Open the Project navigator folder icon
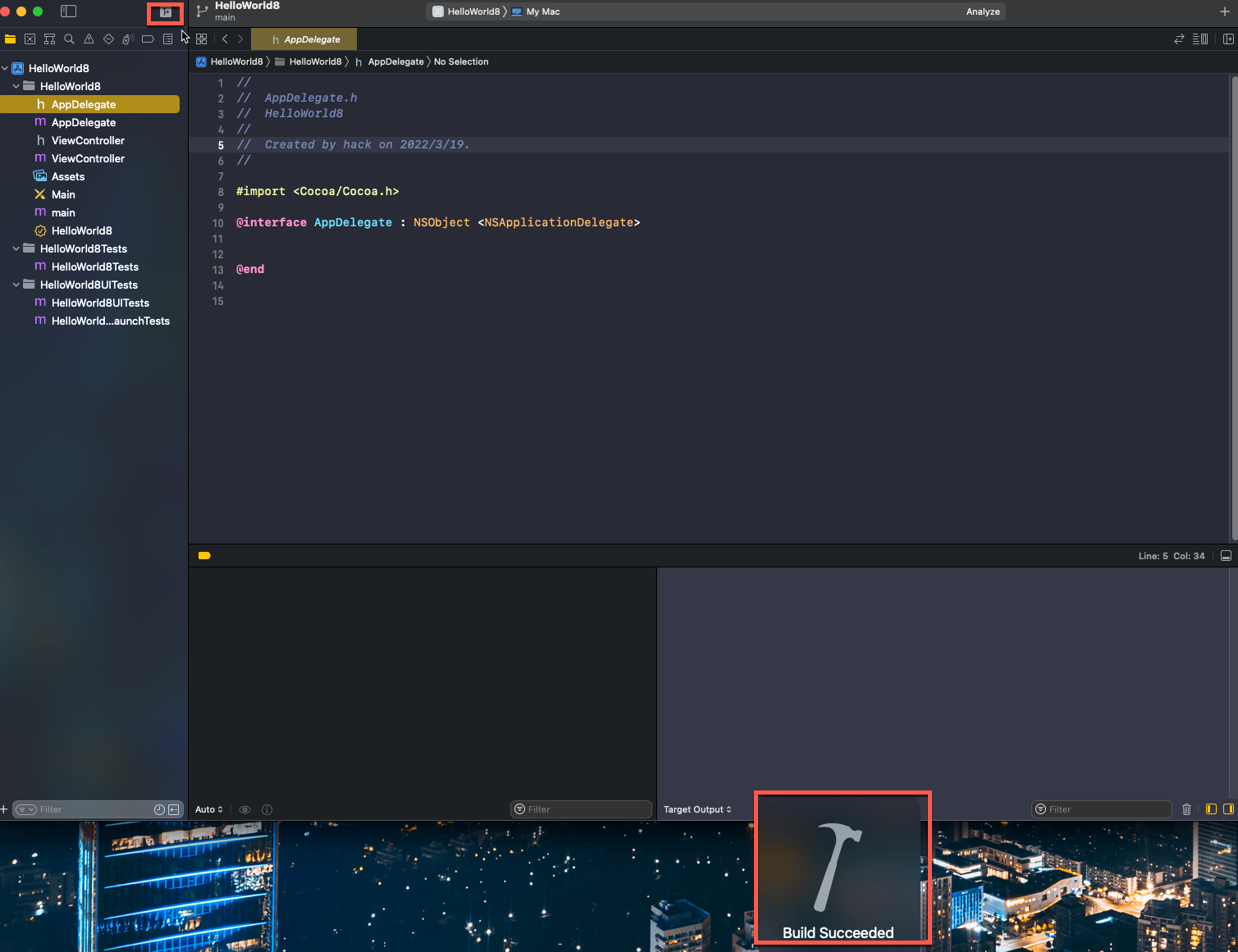The width and height of the screenshot is (1238, 952). click(10, 39)
